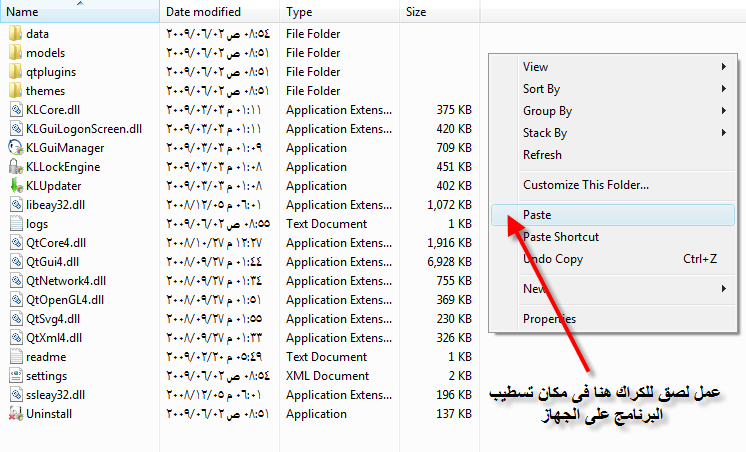Click the readme text document icon
746x452 pixels.
point(16,357)
